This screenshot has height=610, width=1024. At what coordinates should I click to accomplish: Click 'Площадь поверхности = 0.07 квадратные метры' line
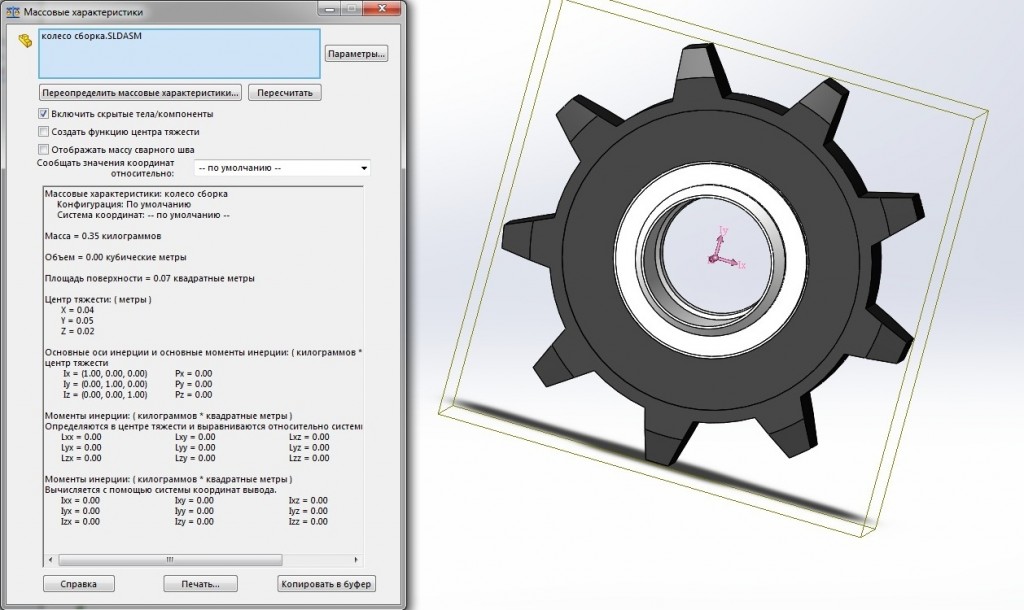point(150,278)
